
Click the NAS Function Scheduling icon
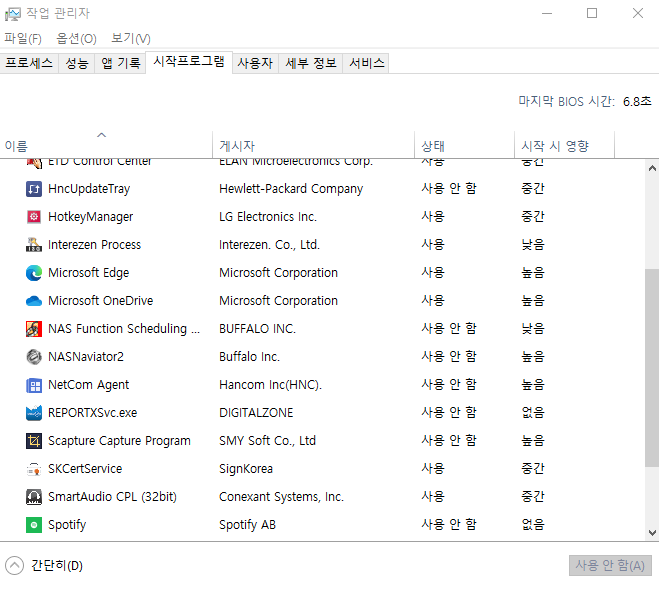(34, 329)
